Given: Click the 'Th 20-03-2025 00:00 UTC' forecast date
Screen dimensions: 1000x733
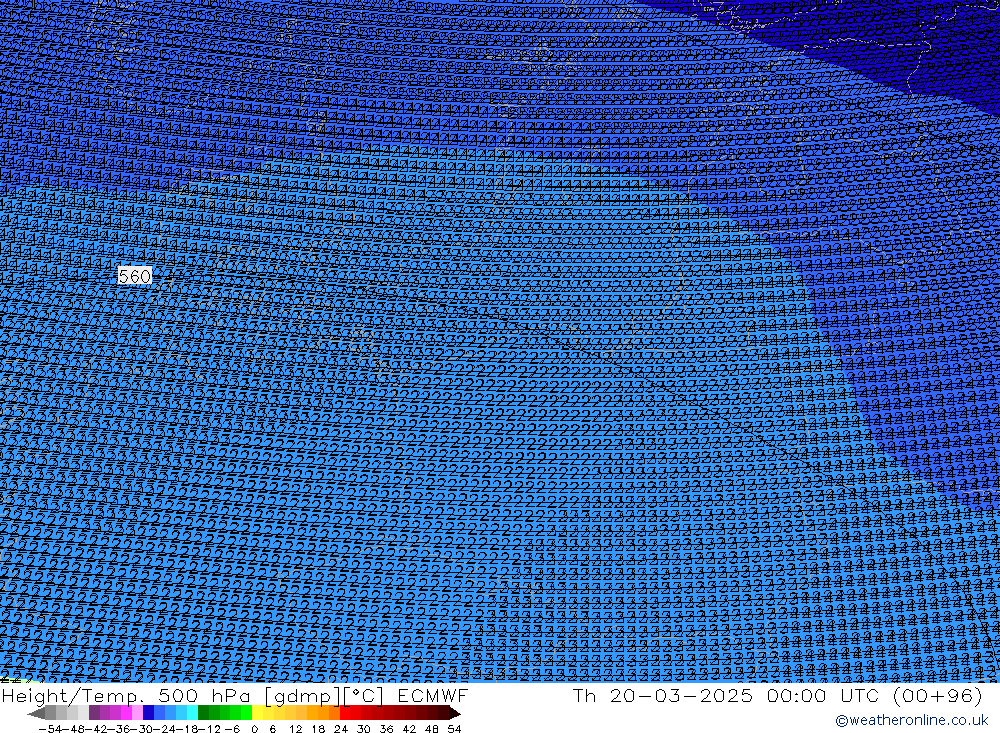Looking at the screenshot, I should pyautogui.click(x=726, y=695).
